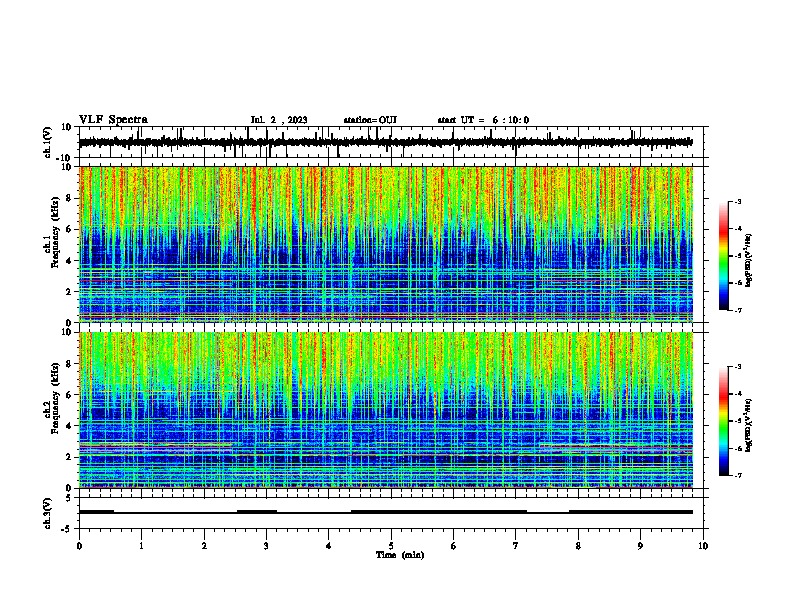Click inside the ch.1 spectrogram panel
792x612 pixels.
[x=386, y=244]
